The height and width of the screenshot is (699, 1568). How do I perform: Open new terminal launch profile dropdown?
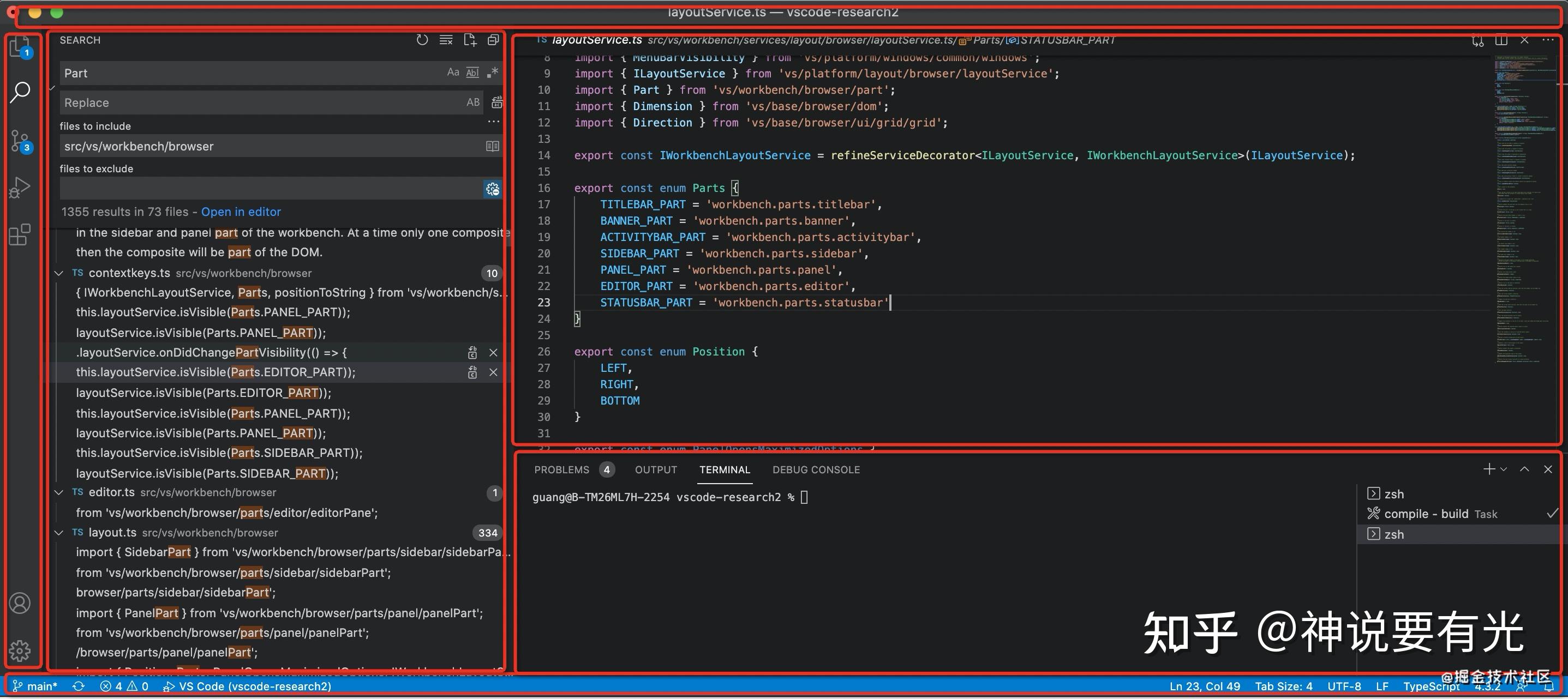pyautogui.click(x=1504, y=469)
